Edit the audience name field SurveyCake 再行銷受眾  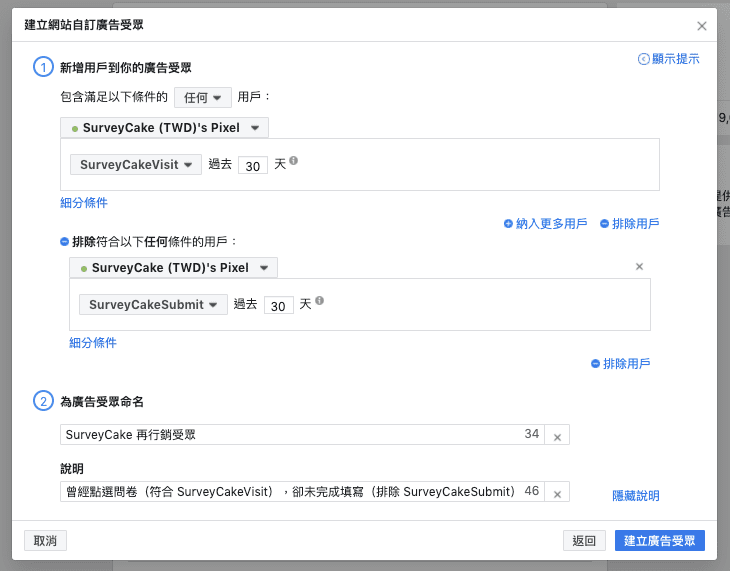point(302,435)
